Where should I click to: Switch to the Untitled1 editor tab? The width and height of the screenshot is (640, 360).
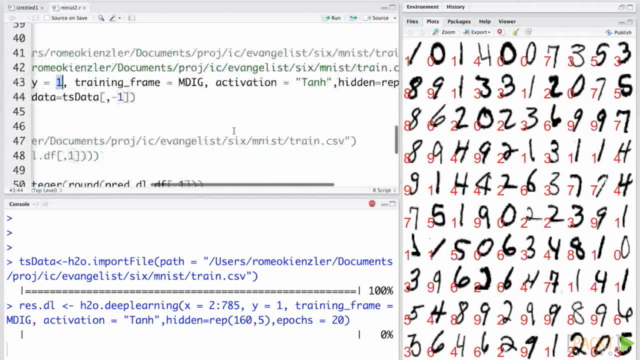pyautogui.click(x=25, y=8)
